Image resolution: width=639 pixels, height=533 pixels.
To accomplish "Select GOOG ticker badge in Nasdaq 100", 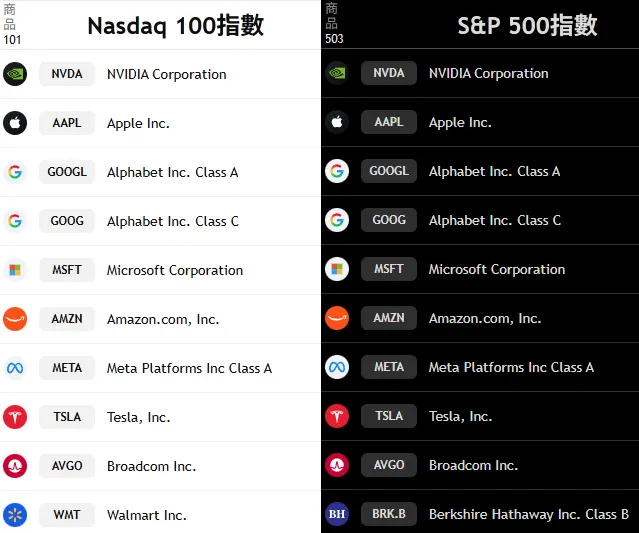I will pyautogui.click(x=67, y=221).
